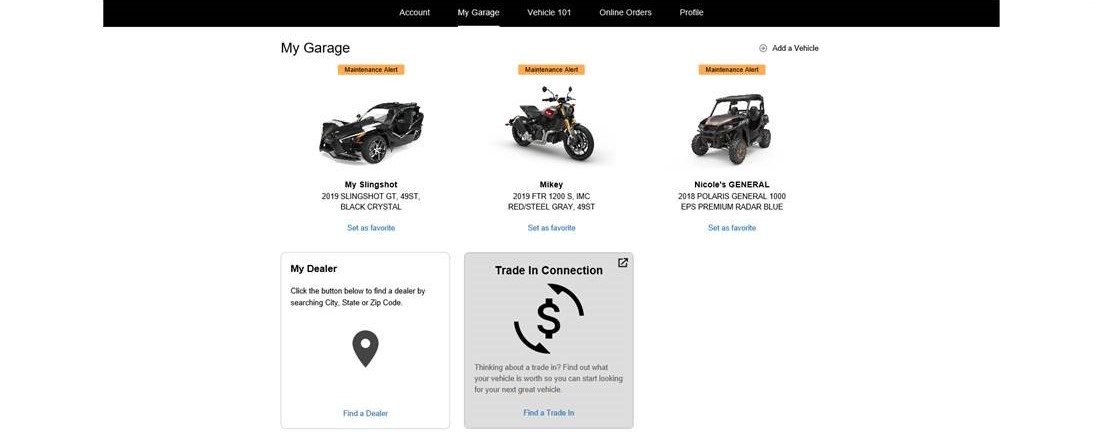Click the Maintenance Alert badge above Mikey
Screen dimensions: 1096x432
[x=551, y=70]
